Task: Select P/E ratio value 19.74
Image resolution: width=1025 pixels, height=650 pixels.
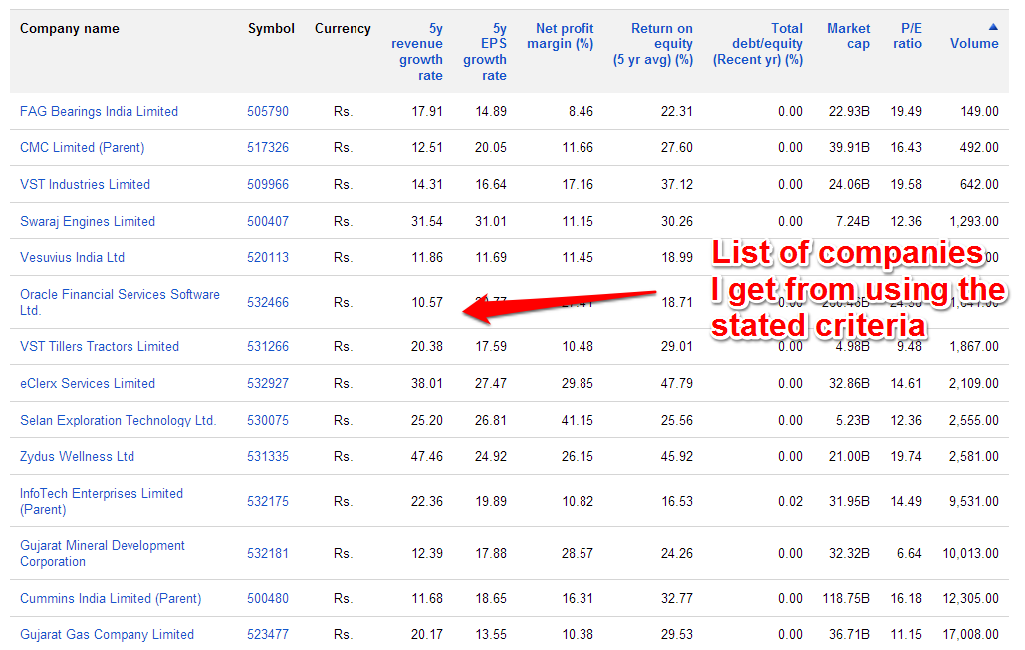Action: click(906, 456)
